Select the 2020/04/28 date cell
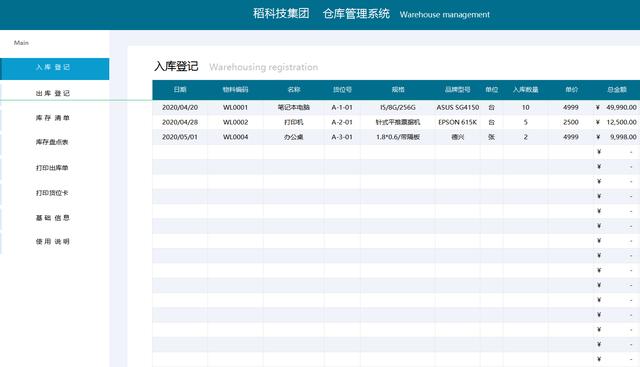 (180, 122)
